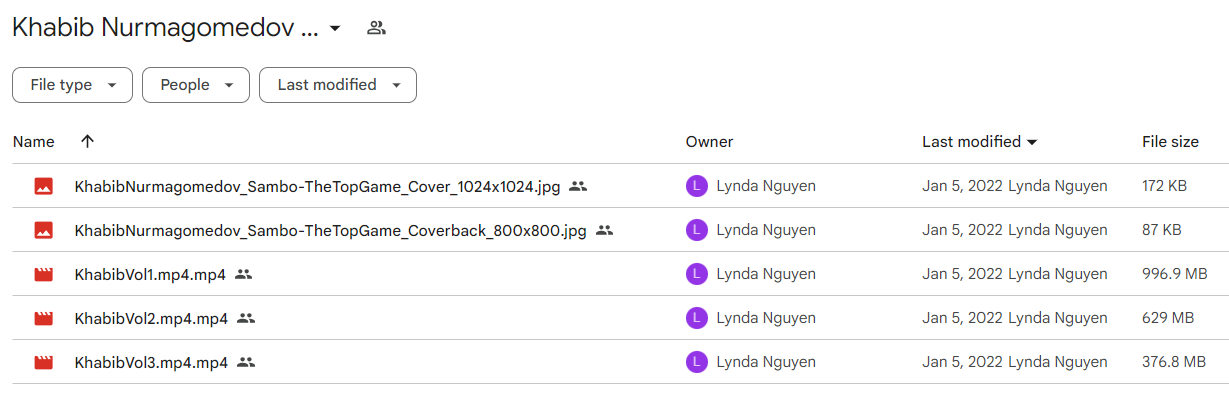Click owner avatar in KhabibVol3 row
Image resolution: width=1229 pixels, height=394 pixels.
697,362
